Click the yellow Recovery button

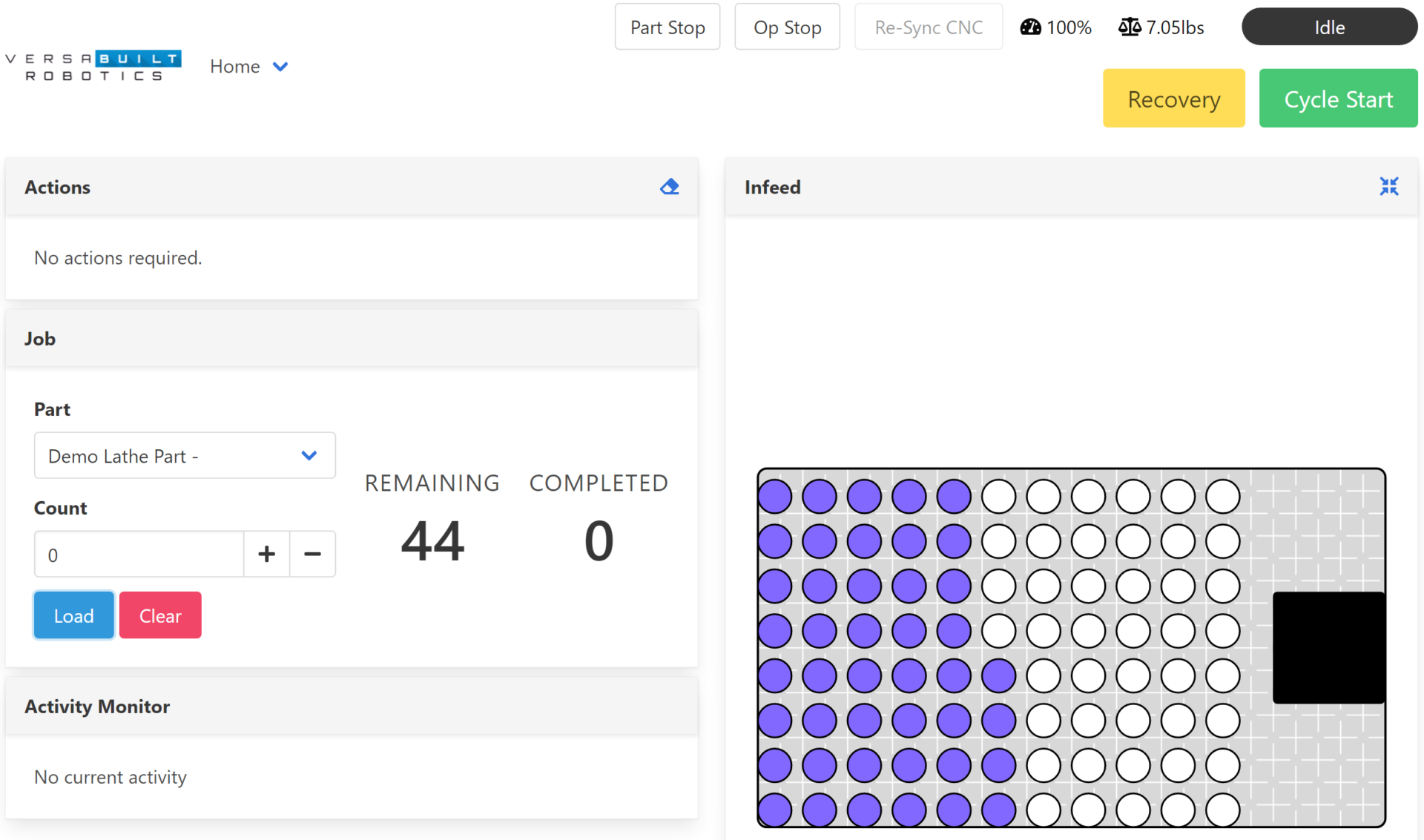[1173, 99]
